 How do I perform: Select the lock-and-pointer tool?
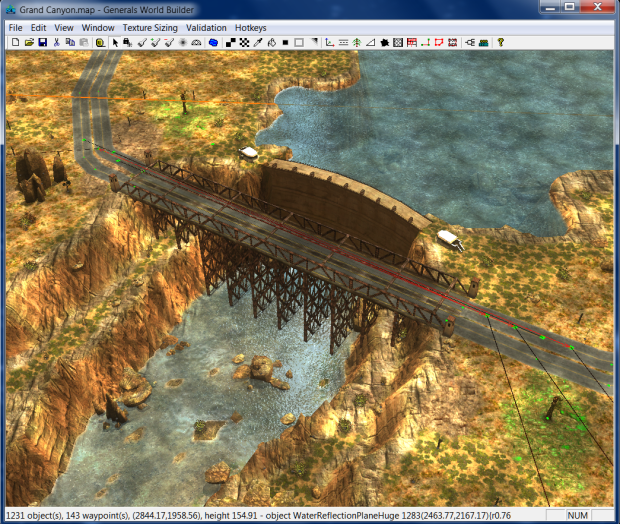click(128, 42)
